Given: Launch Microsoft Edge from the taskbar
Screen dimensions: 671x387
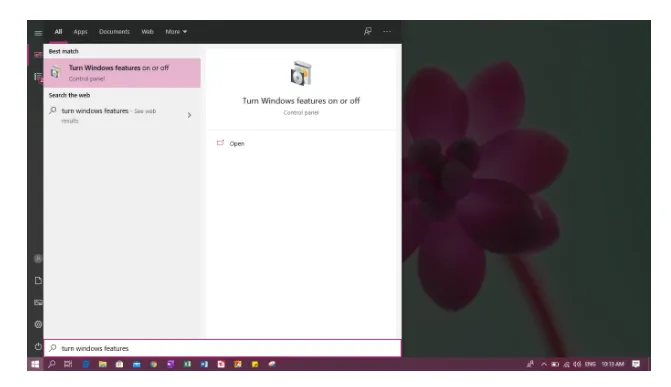Looking at the screenshot, I should coord(86,364).
